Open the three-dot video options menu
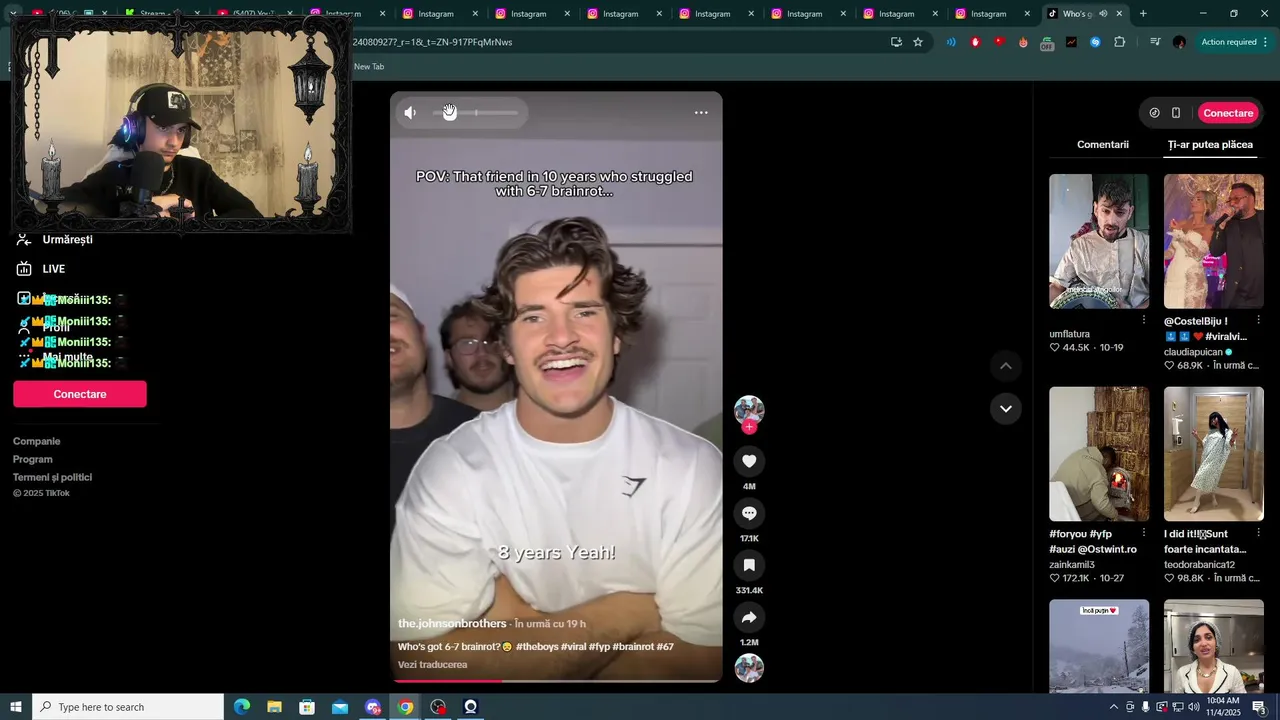The image size is (1280, 720). point(701,112)
